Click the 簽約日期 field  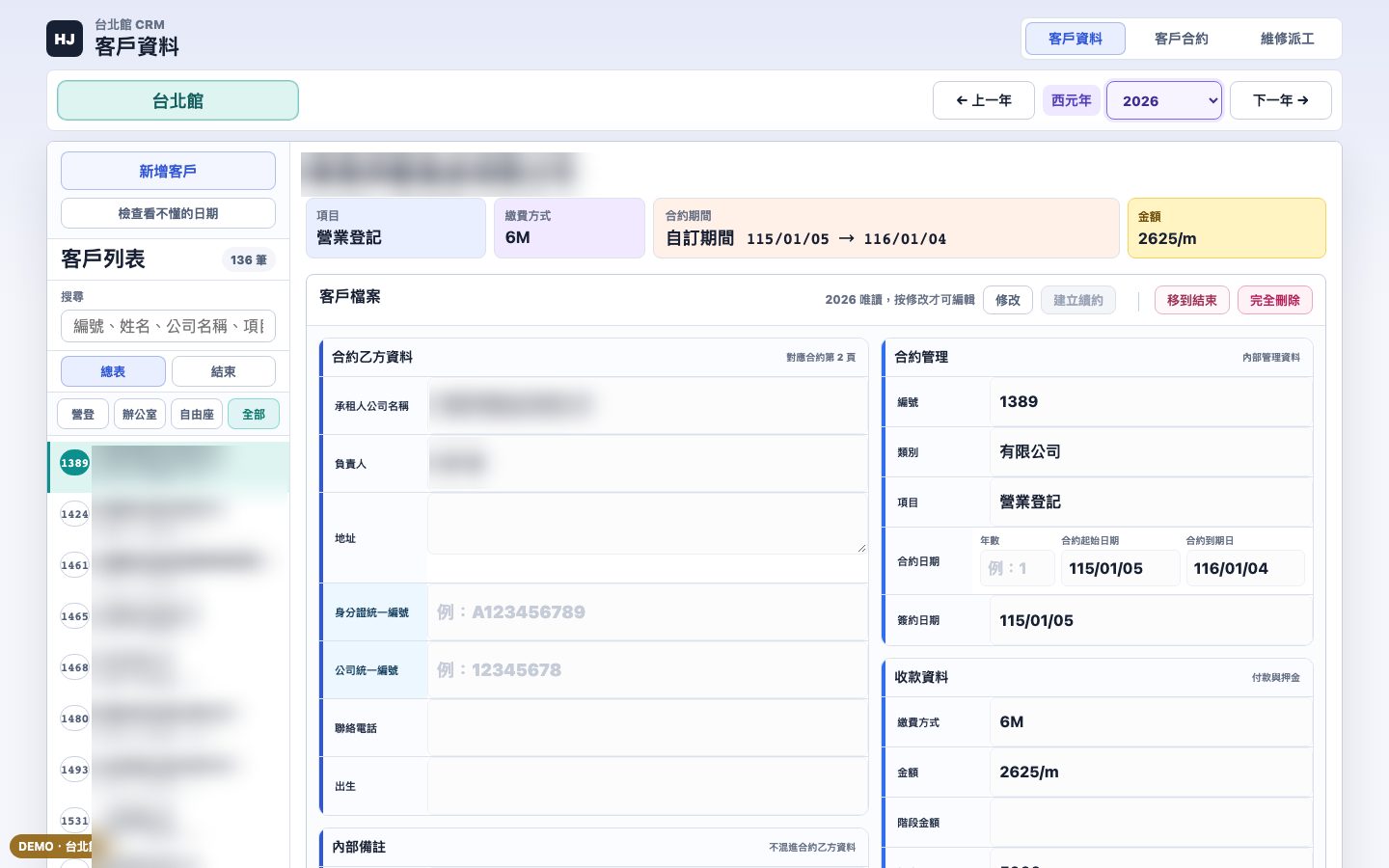coord(1151,620)
